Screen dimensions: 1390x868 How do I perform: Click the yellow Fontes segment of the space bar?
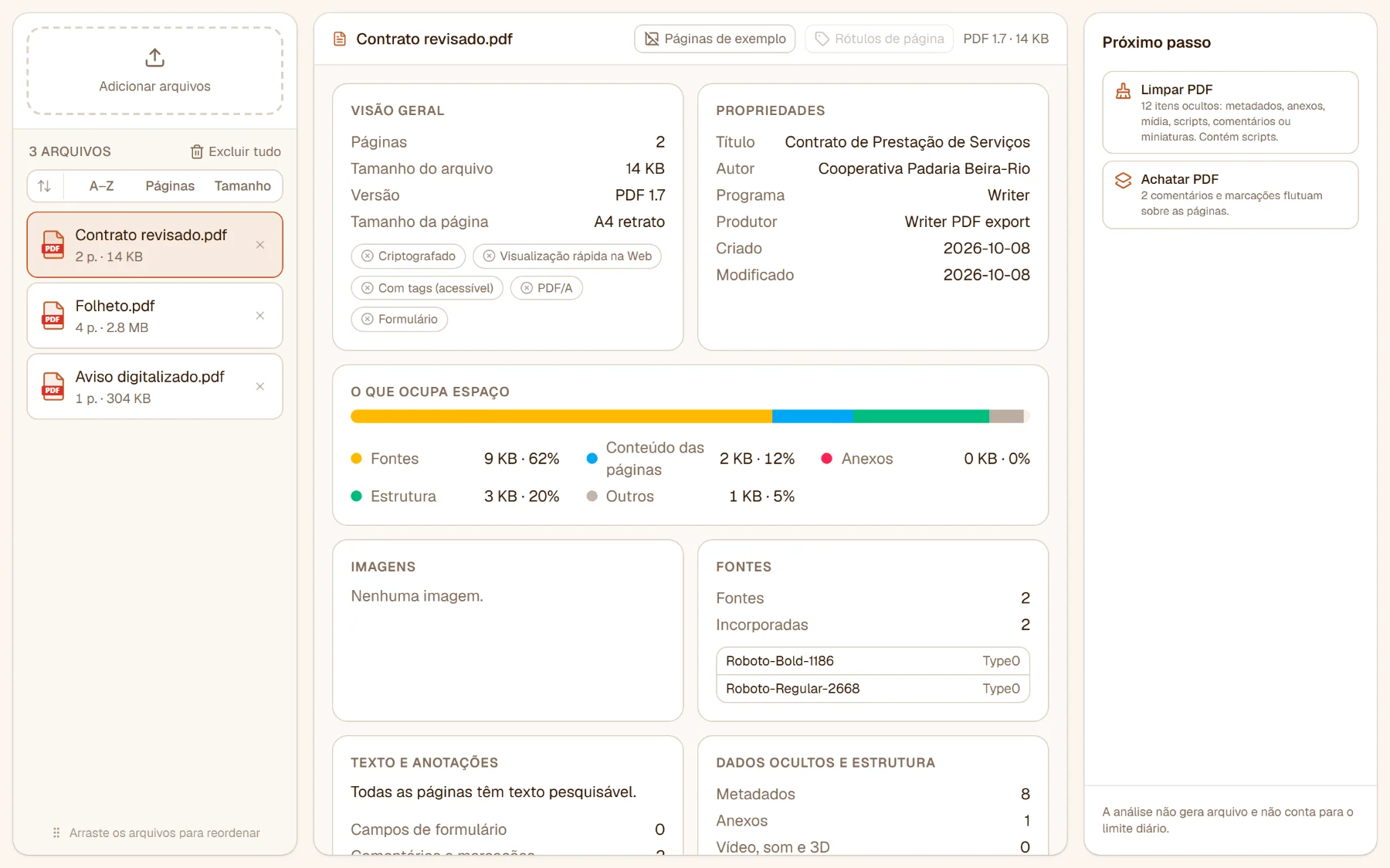coord(561,416)
